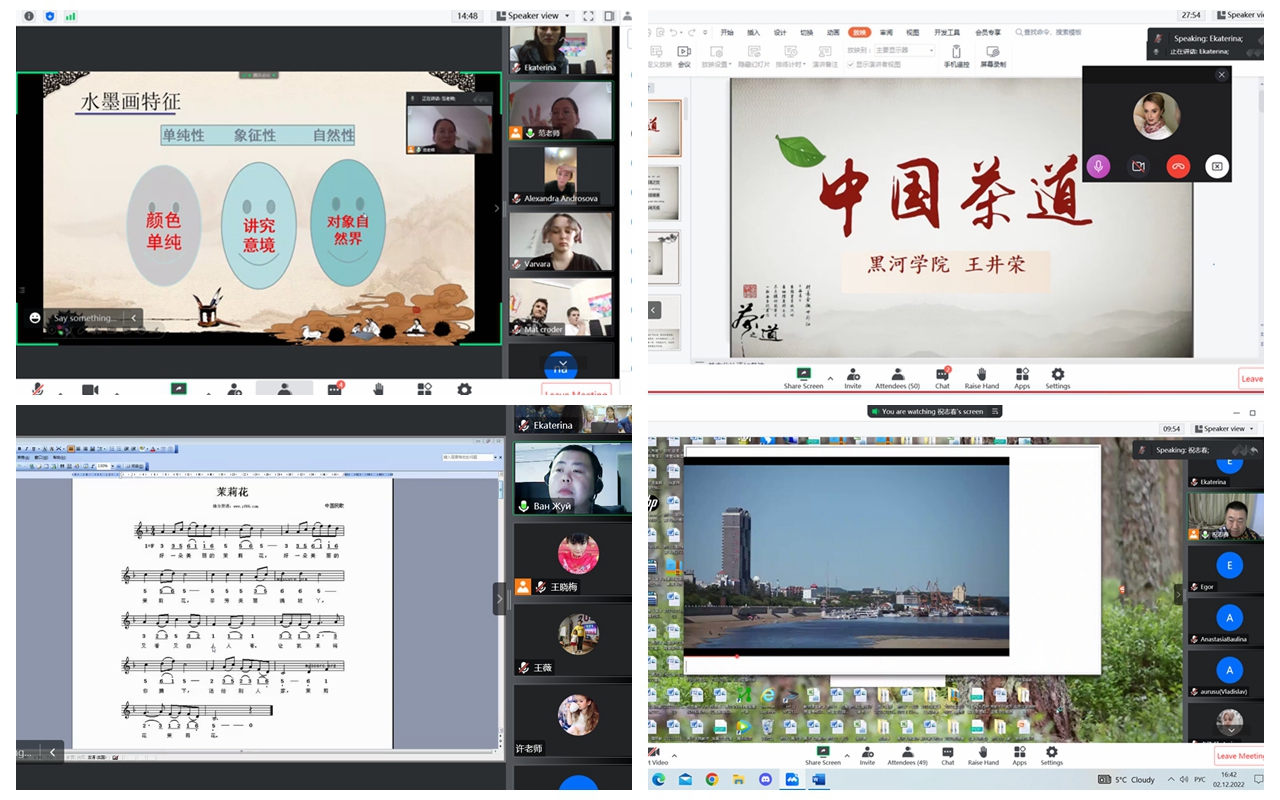Open the Attendees (50) panel

tap(897, 378)
